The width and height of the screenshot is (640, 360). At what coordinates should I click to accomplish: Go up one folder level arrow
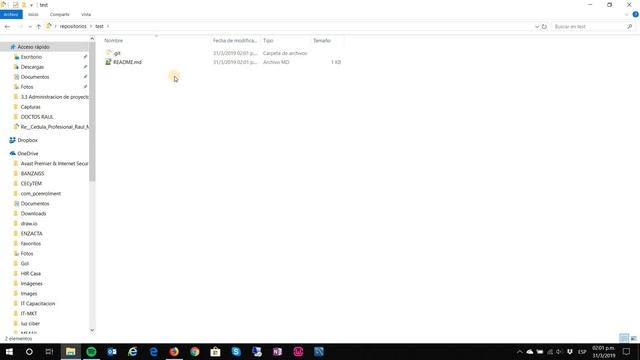(38, 27)
